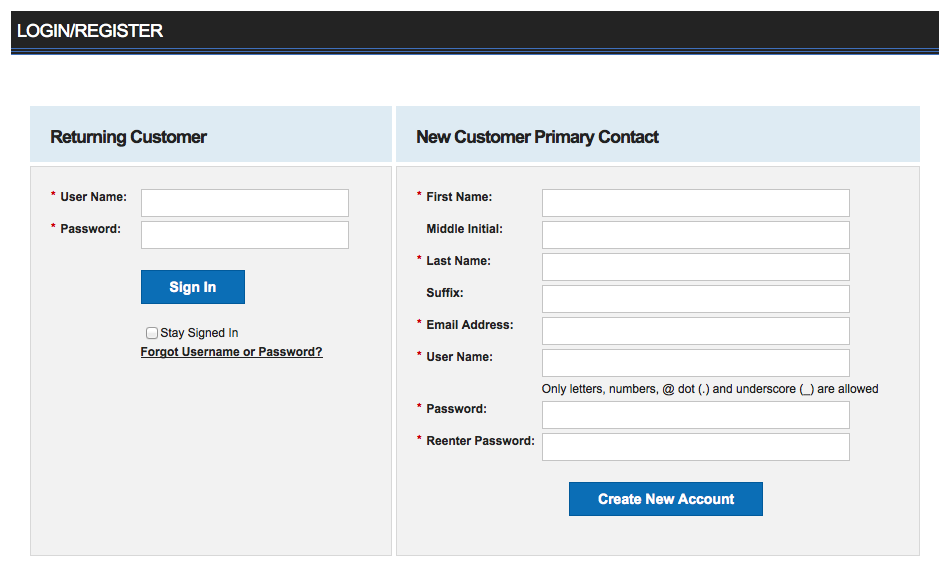The height and width of the screenshot is (587, 946).
Task: Click the username allowed characters hint text
Action: point(710,389)
